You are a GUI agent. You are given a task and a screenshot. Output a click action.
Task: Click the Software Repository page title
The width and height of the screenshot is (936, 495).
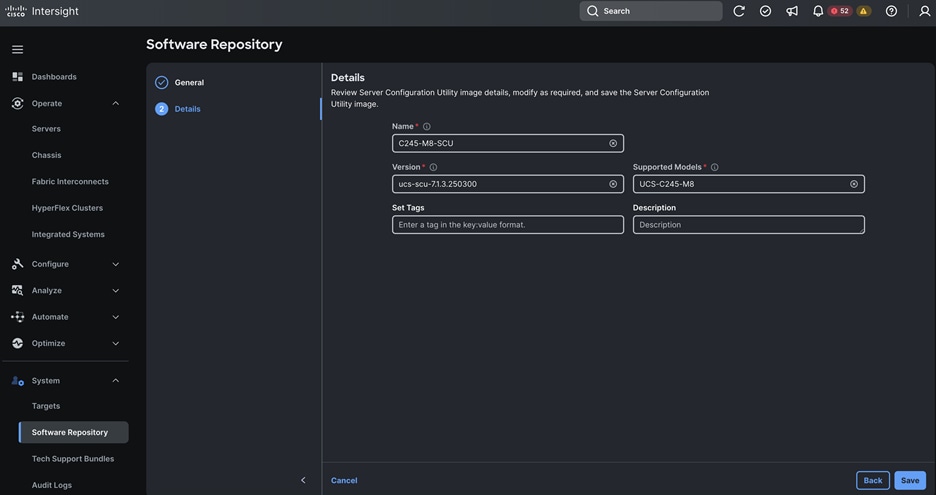point(214,44)
